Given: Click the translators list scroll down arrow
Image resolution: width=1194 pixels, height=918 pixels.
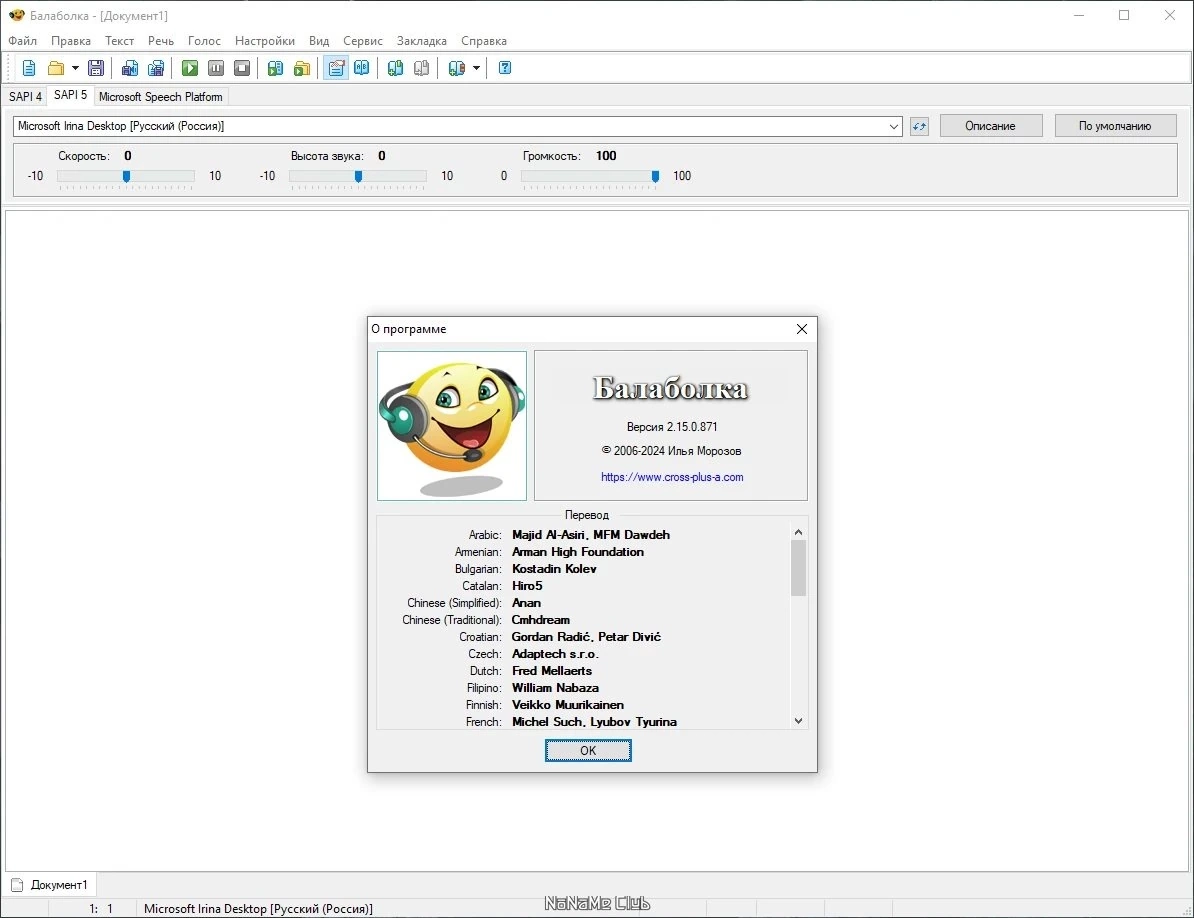Looking at the screenshot, I should [798, 721].
